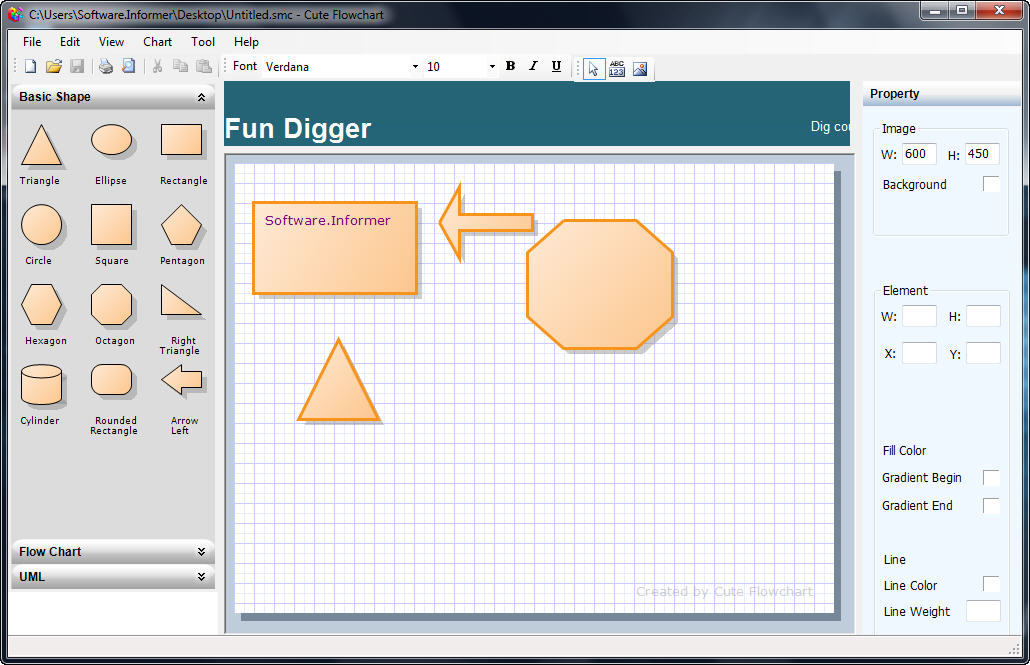Expand the UML shapes panel
The height and width of the screenshot is (665, 1030).
coord(201,577)
